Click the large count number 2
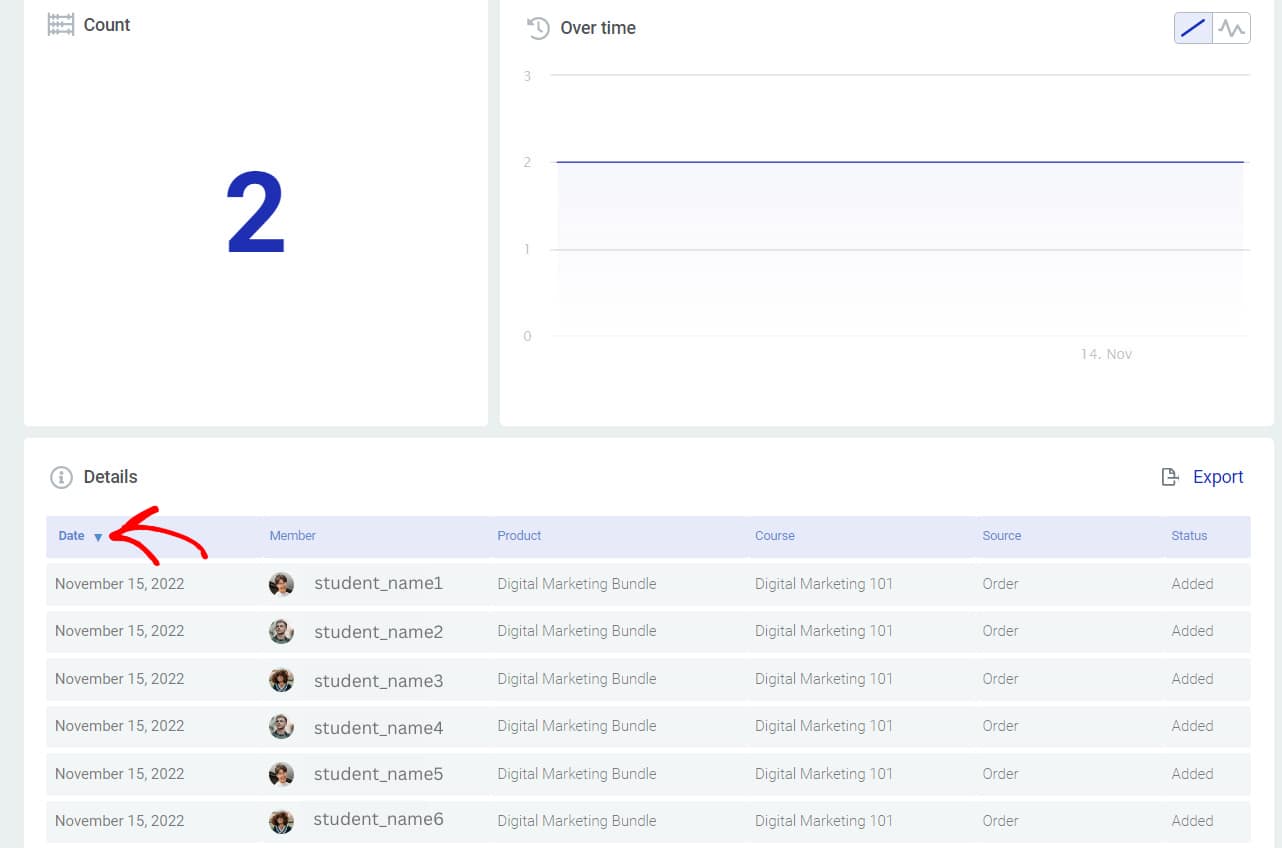This screenshot has height=848, width=1282. pyautogui.click(x=256, y=214)
